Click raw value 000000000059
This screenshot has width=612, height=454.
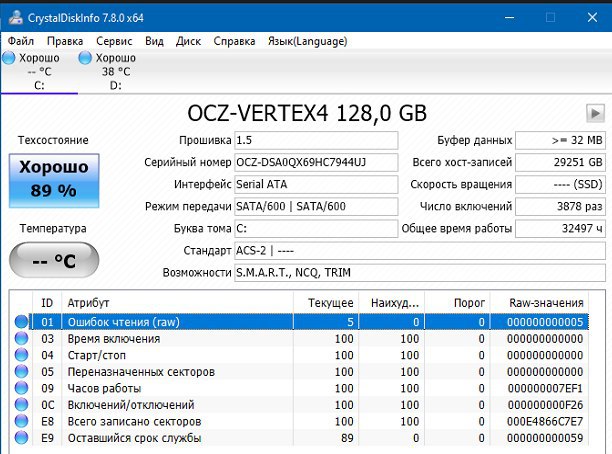point(545,438)
